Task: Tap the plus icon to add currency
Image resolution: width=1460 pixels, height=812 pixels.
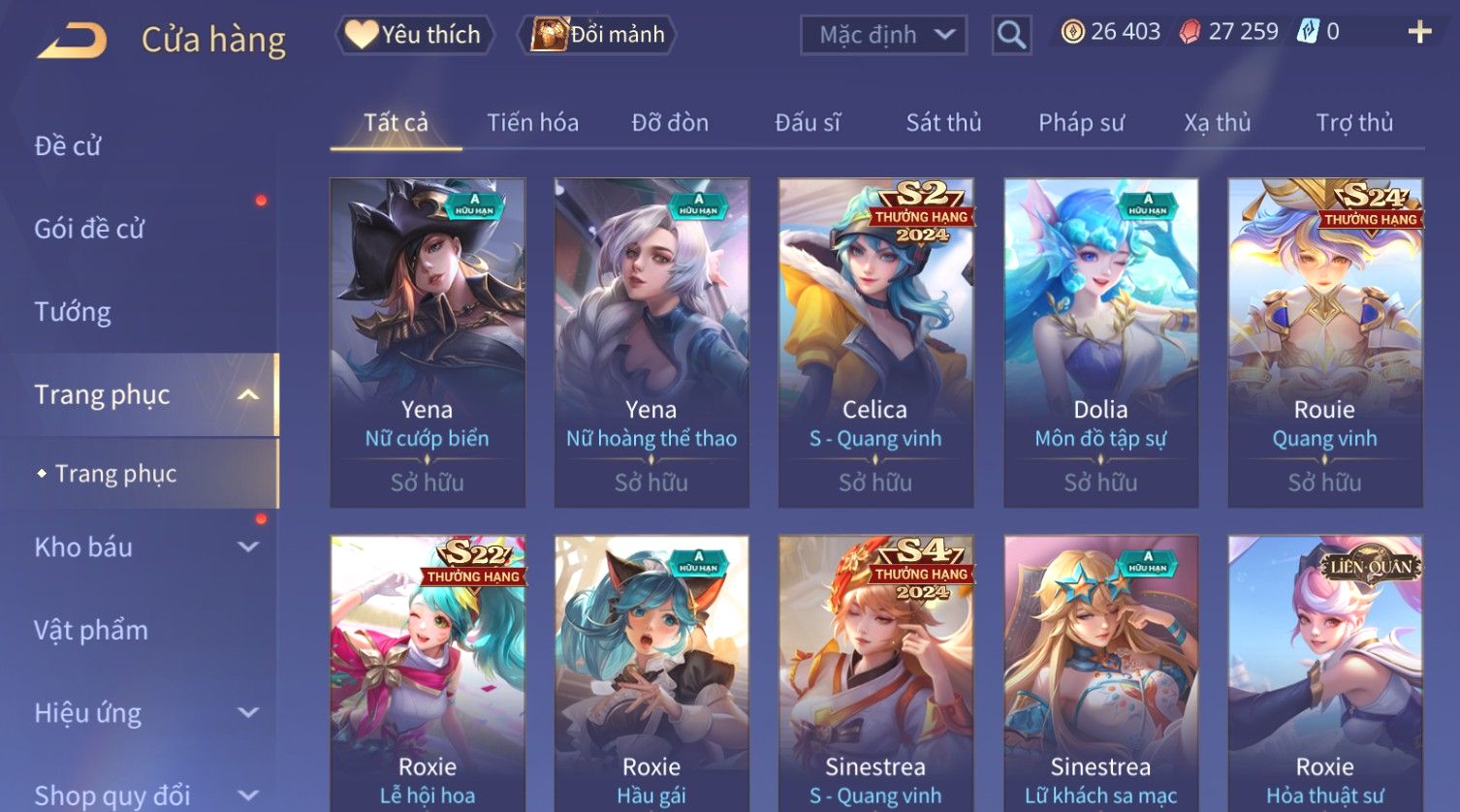Action: [x=1419, y=32]
